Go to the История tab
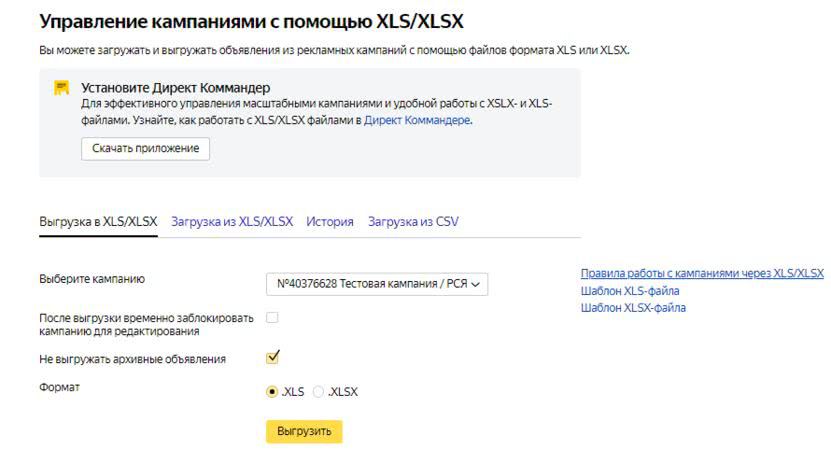Screen dimensions: 831x450 [x=330, y=222]
